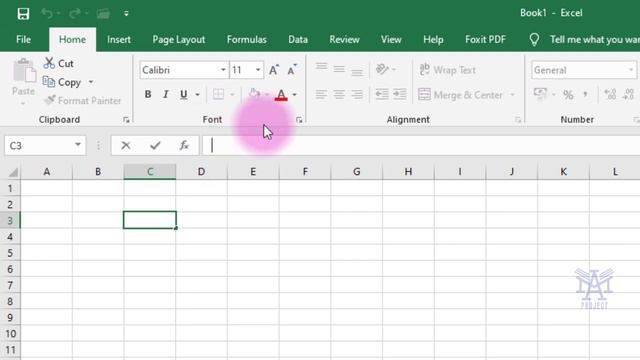This screenshot has height=360, width=640.
Task: Click the Decrease Font Size icon
Action: coord(292,70)
